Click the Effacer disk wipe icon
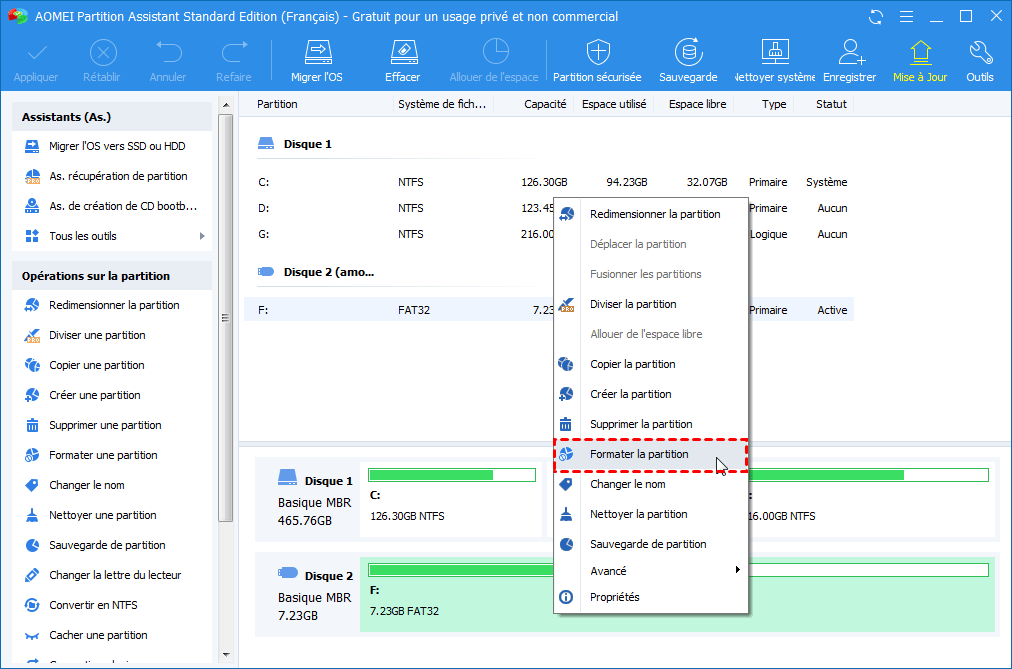Image resolution: width=1012 pixels, height=669 pixels. 402,51
